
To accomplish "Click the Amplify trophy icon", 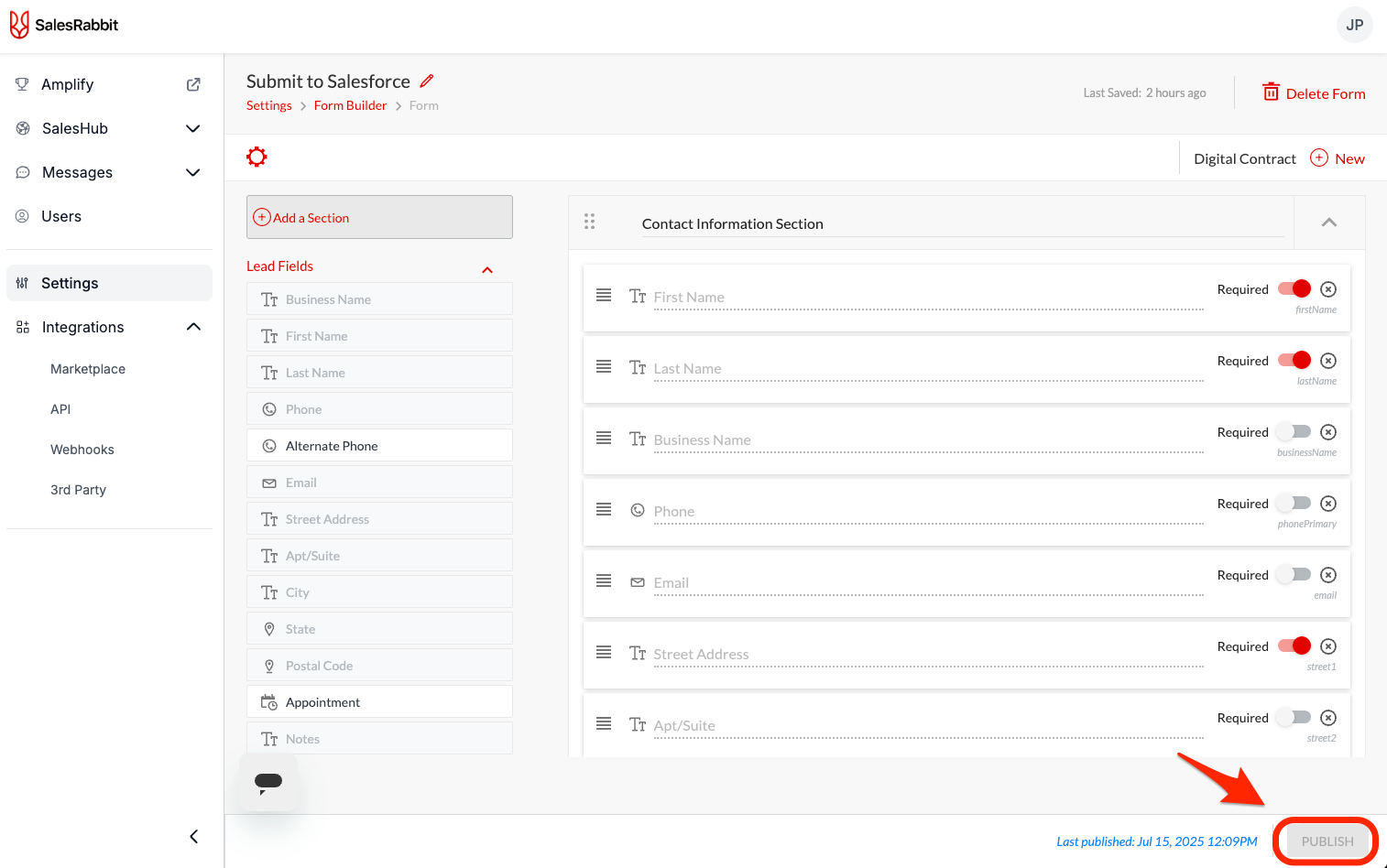I will pos(22,84).
